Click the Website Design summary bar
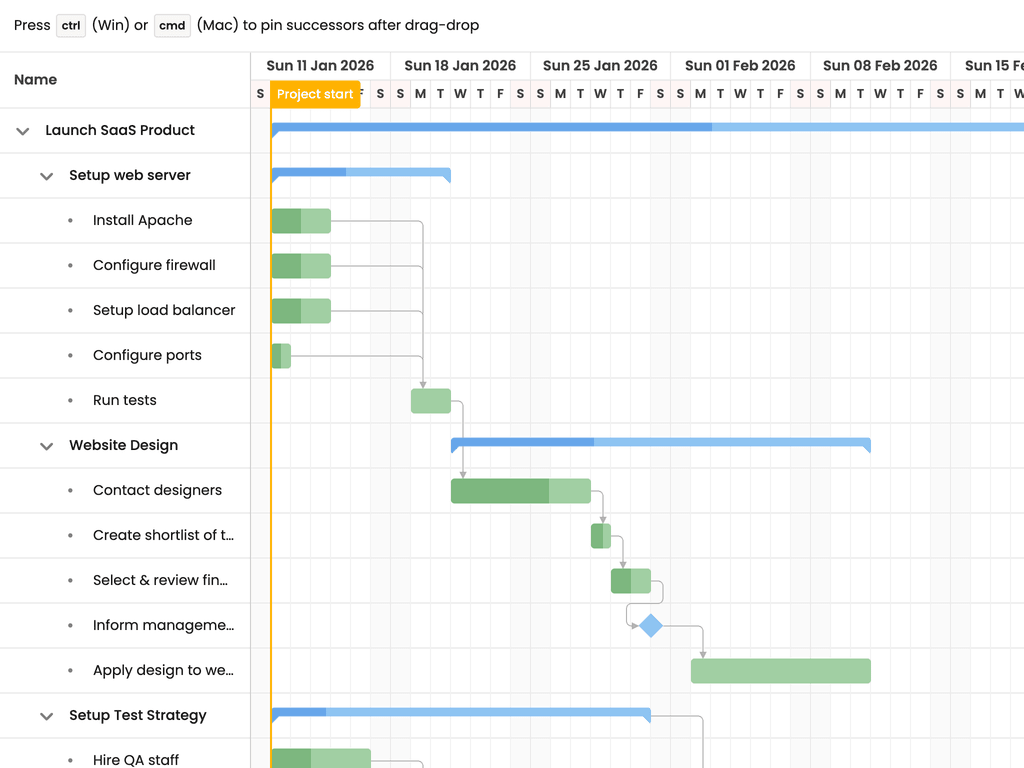The height and width of the screenshot is (768, 1024). (661, 443)
